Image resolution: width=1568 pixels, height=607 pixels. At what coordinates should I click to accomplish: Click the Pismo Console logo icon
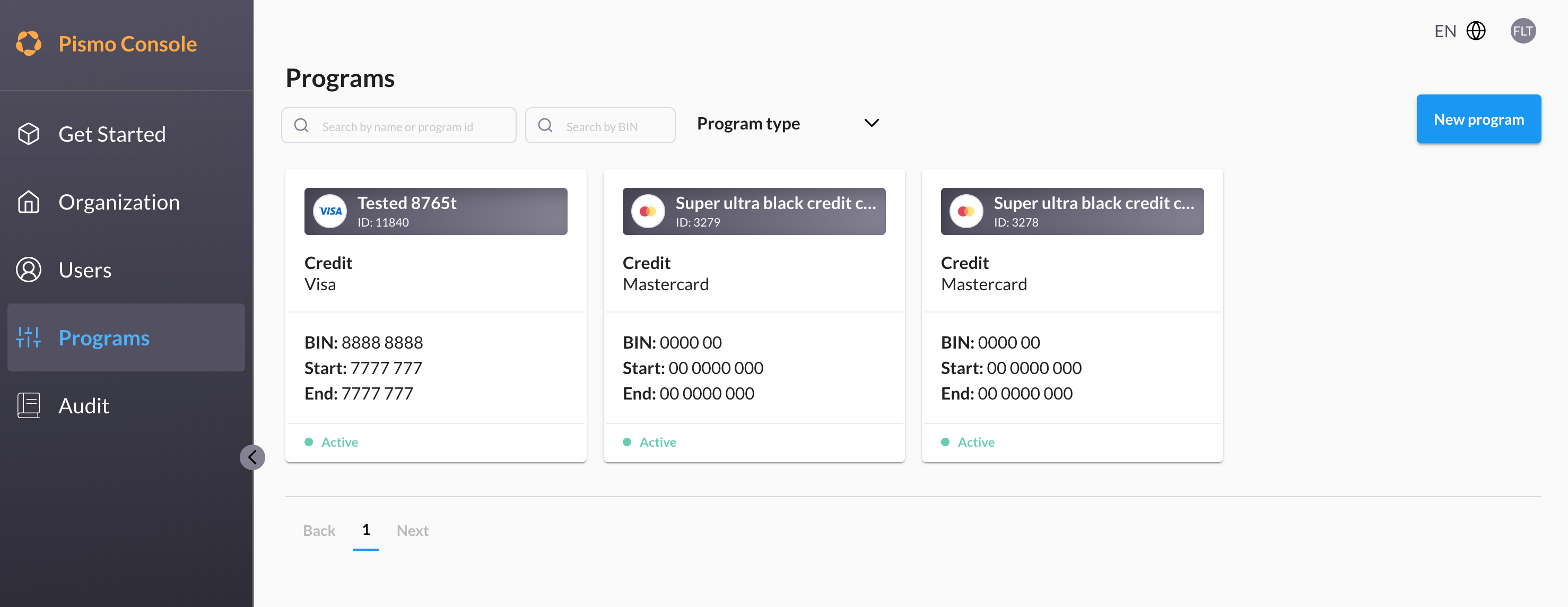(x=29, y=43)
